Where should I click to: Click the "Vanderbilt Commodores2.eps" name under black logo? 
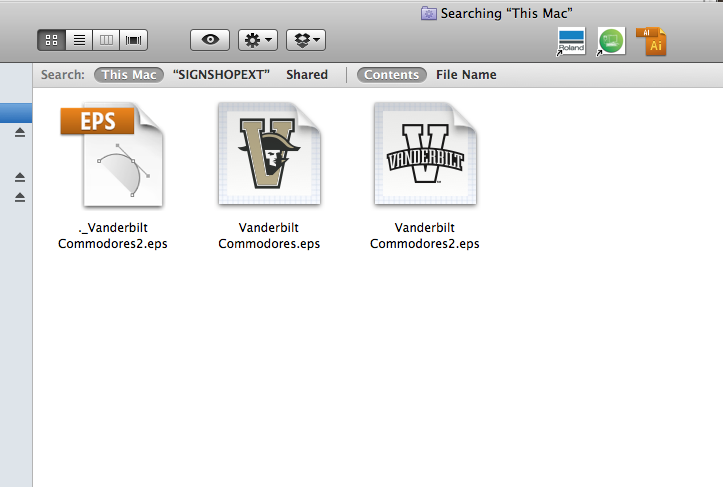tap(425, 236)
